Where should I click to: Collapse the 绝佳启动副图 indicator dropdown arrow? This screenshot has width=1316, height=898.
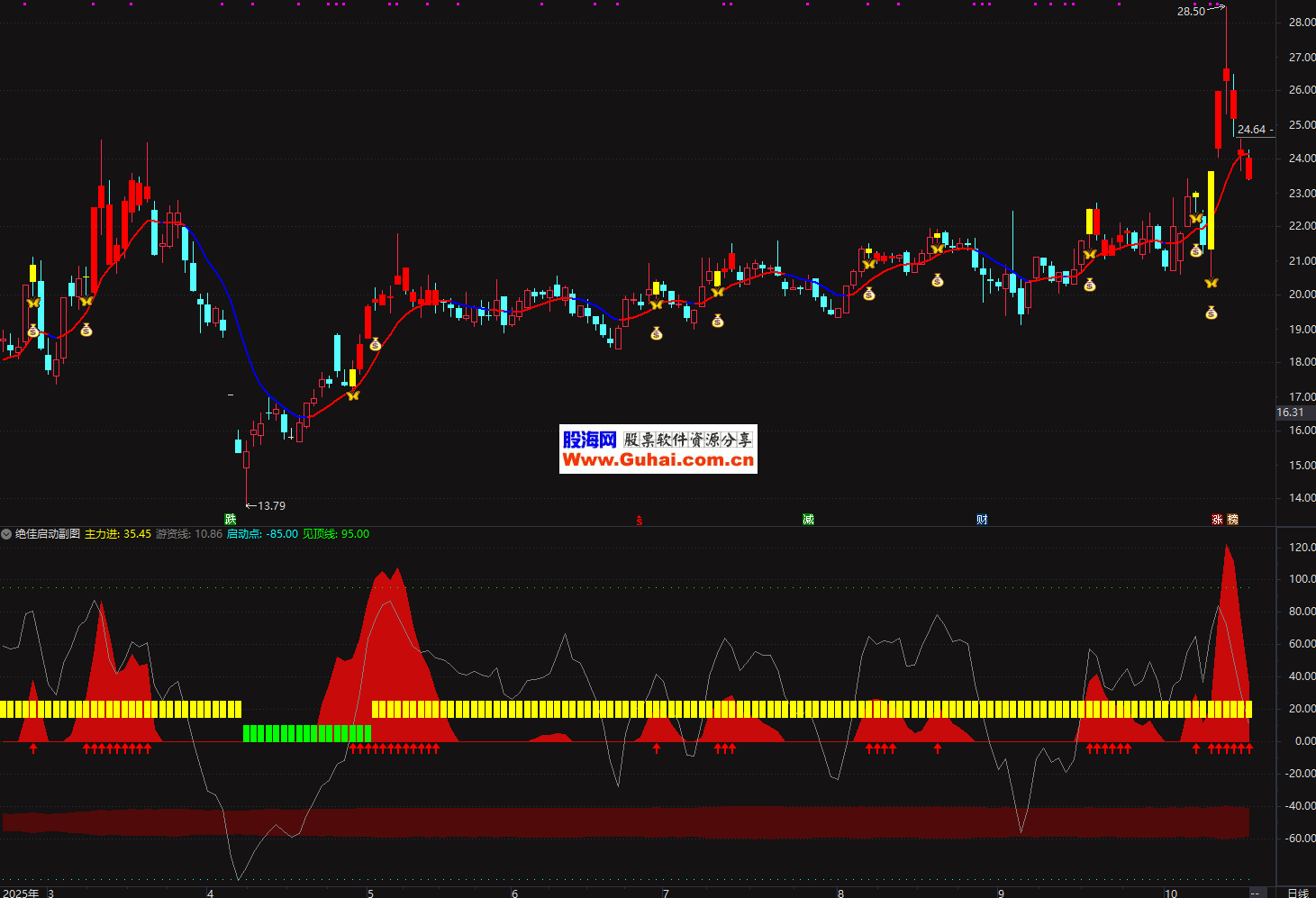pos(6,534)
